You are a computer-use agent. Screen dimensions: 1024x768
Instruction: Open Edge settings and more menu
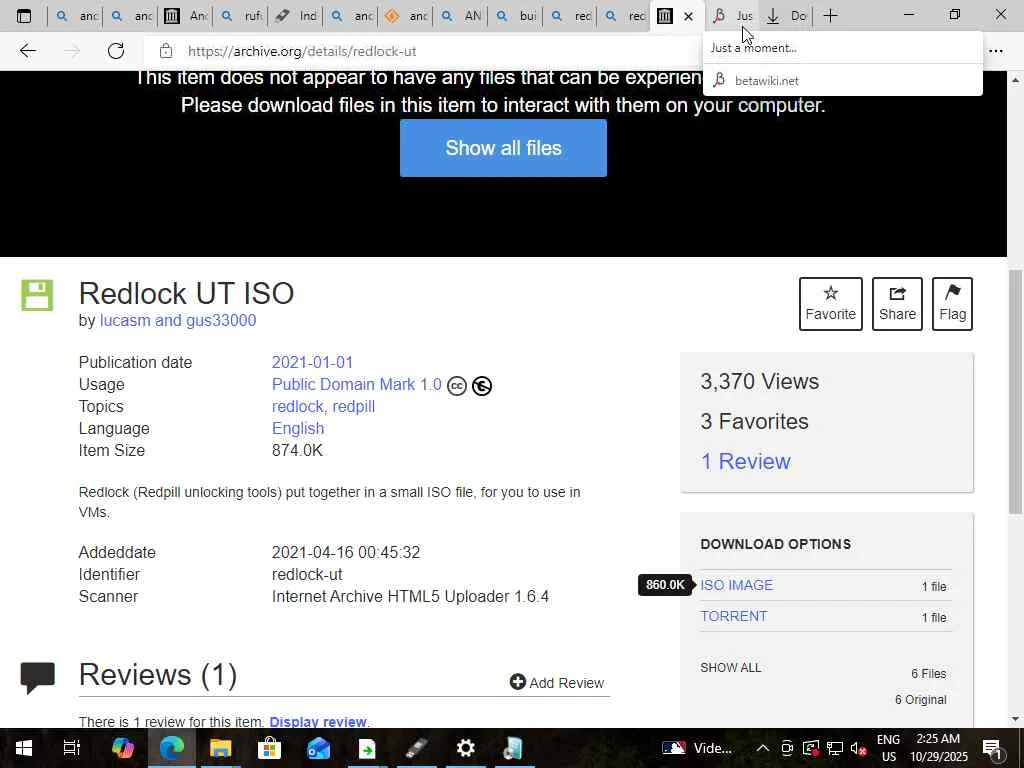[996, 51]
